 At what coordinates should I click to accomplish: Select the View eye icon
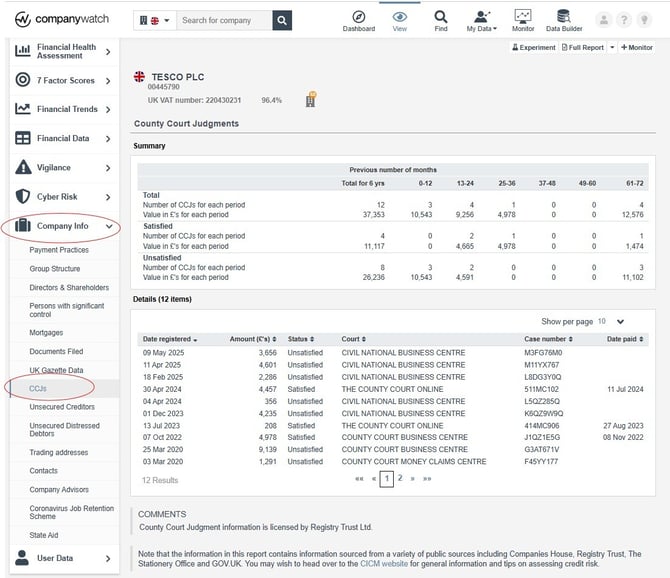[x=400, y=17]
